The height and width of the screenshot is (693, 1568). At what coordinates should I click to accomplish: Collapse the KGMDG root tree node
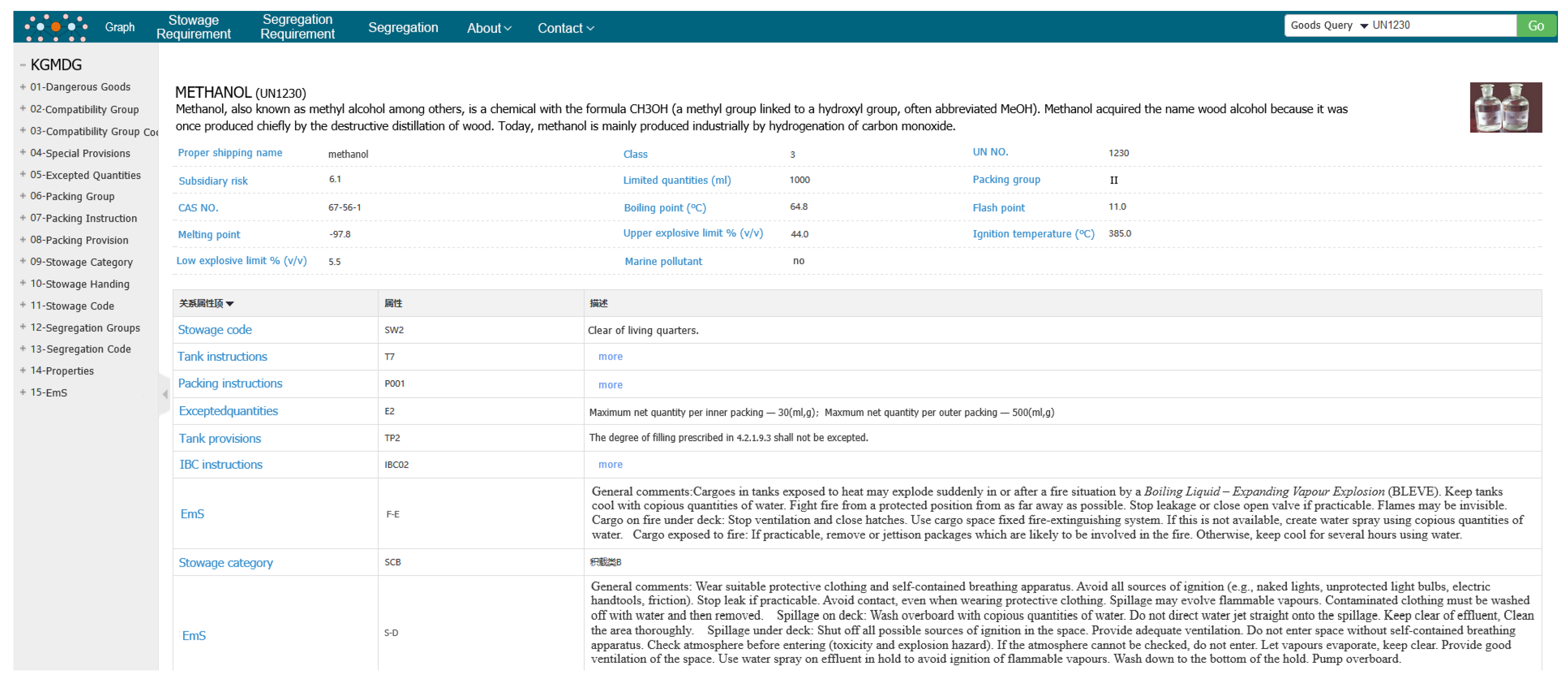point(23,65)
